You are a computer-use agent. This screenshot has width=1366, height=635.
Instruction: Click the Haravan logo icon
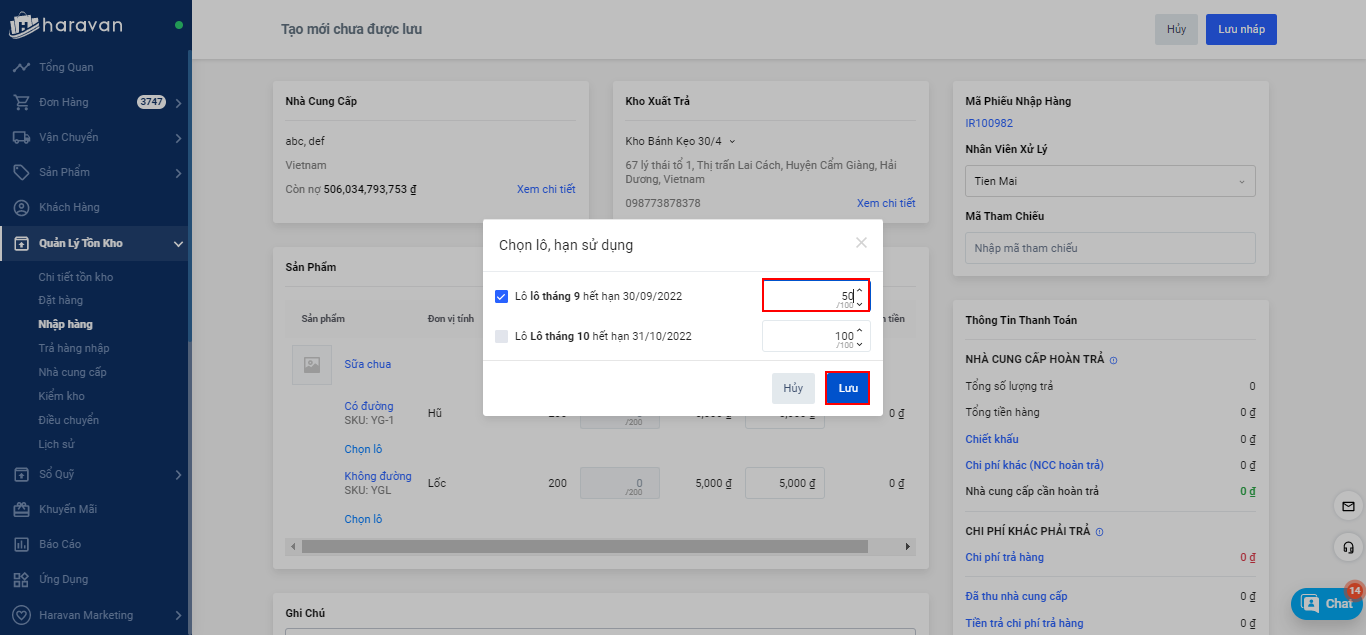[x=24, y=25]
